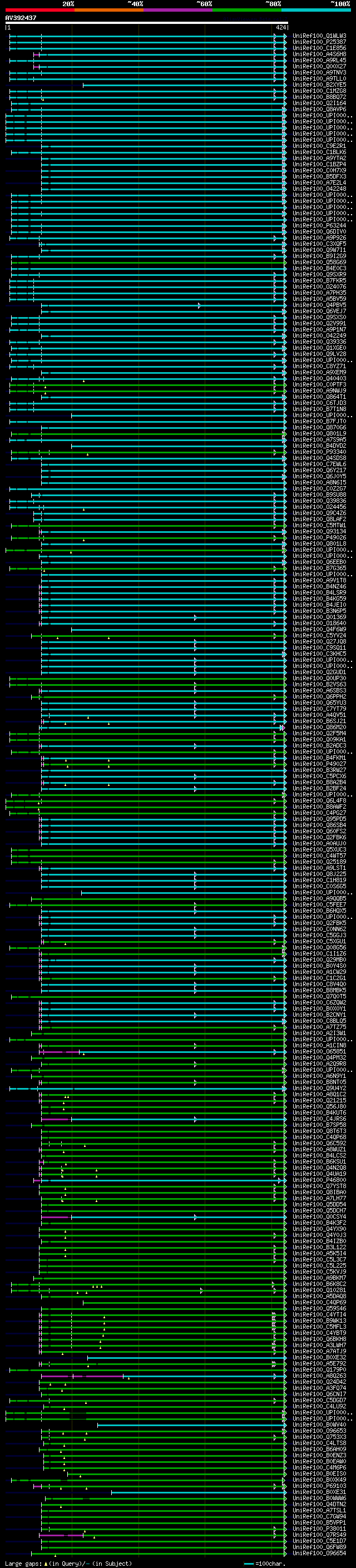Select hit UniRef100_Q01369
The height and width of the screenshot is (1568, 356).
tap(319, 617)
